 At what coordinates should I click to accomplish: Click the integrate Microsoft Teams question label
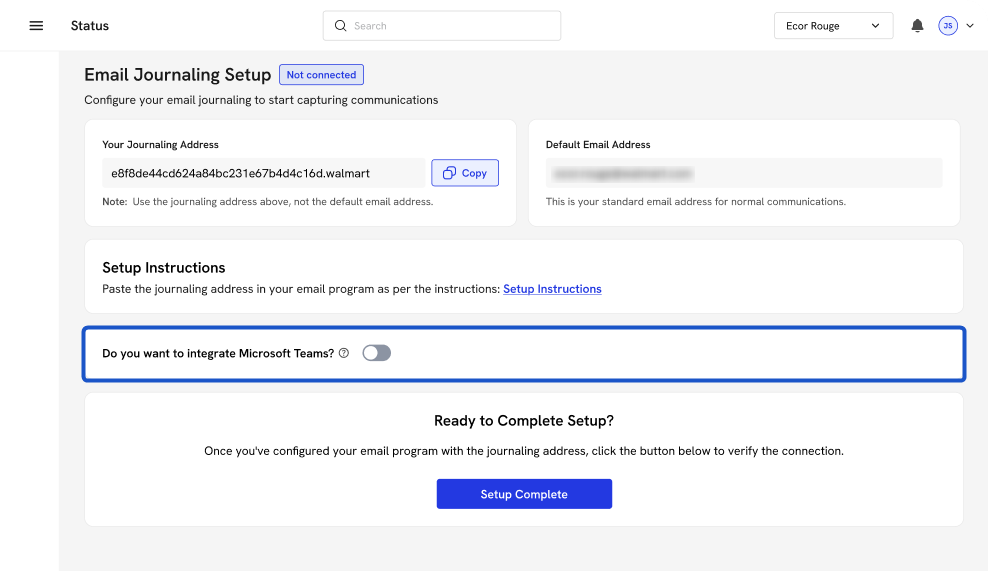point(218,353)
